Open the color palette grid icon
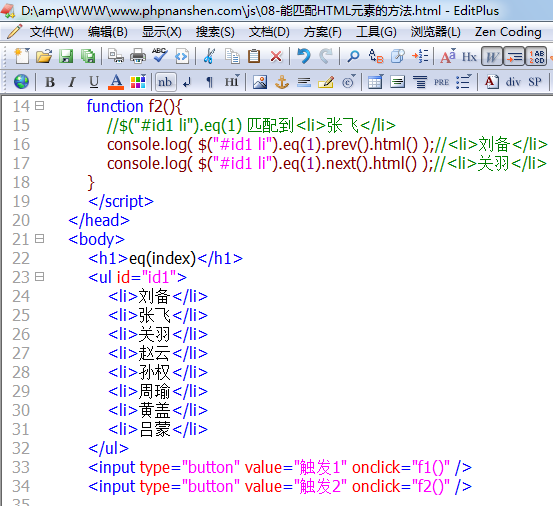553x506 pixels. pyautogui.click(x=138, y=82)
